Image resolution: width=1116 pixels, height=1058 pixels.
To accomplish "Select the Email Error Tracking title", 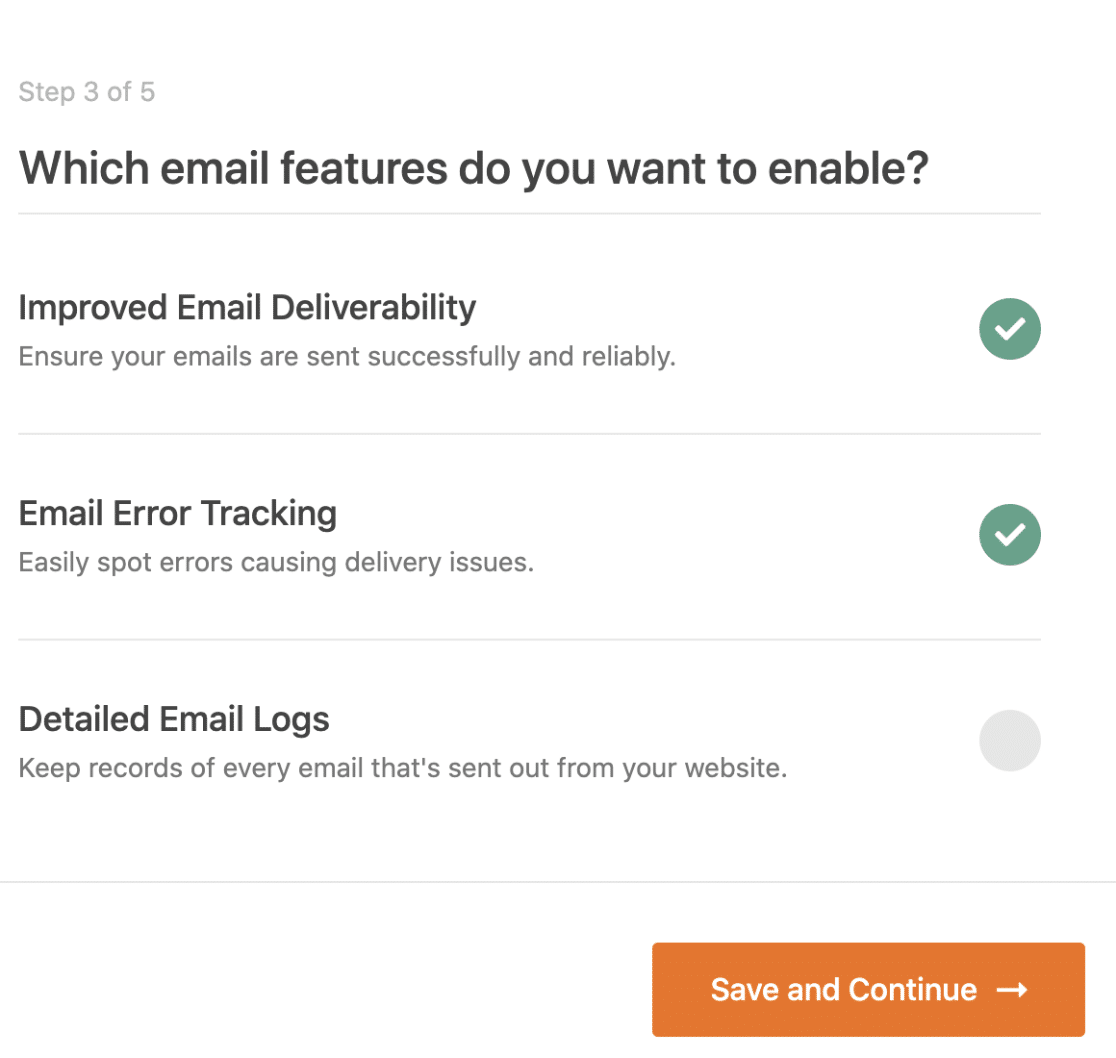I will pos(177,513).
